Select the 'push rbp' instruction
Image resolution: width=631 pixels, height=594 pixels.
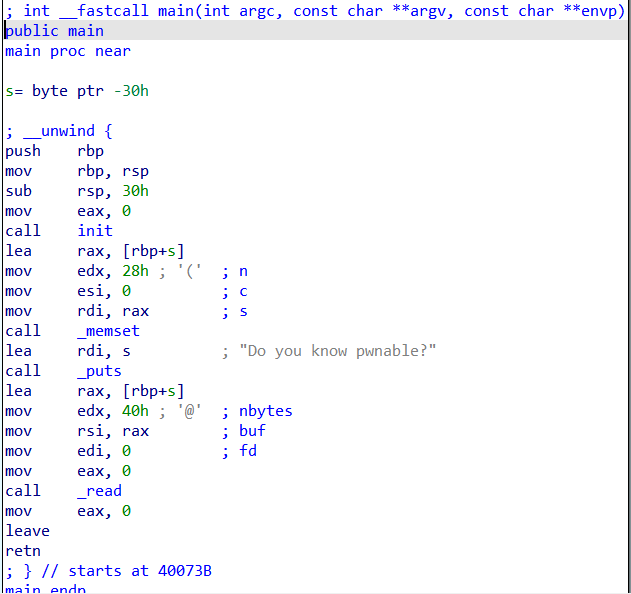54,151
